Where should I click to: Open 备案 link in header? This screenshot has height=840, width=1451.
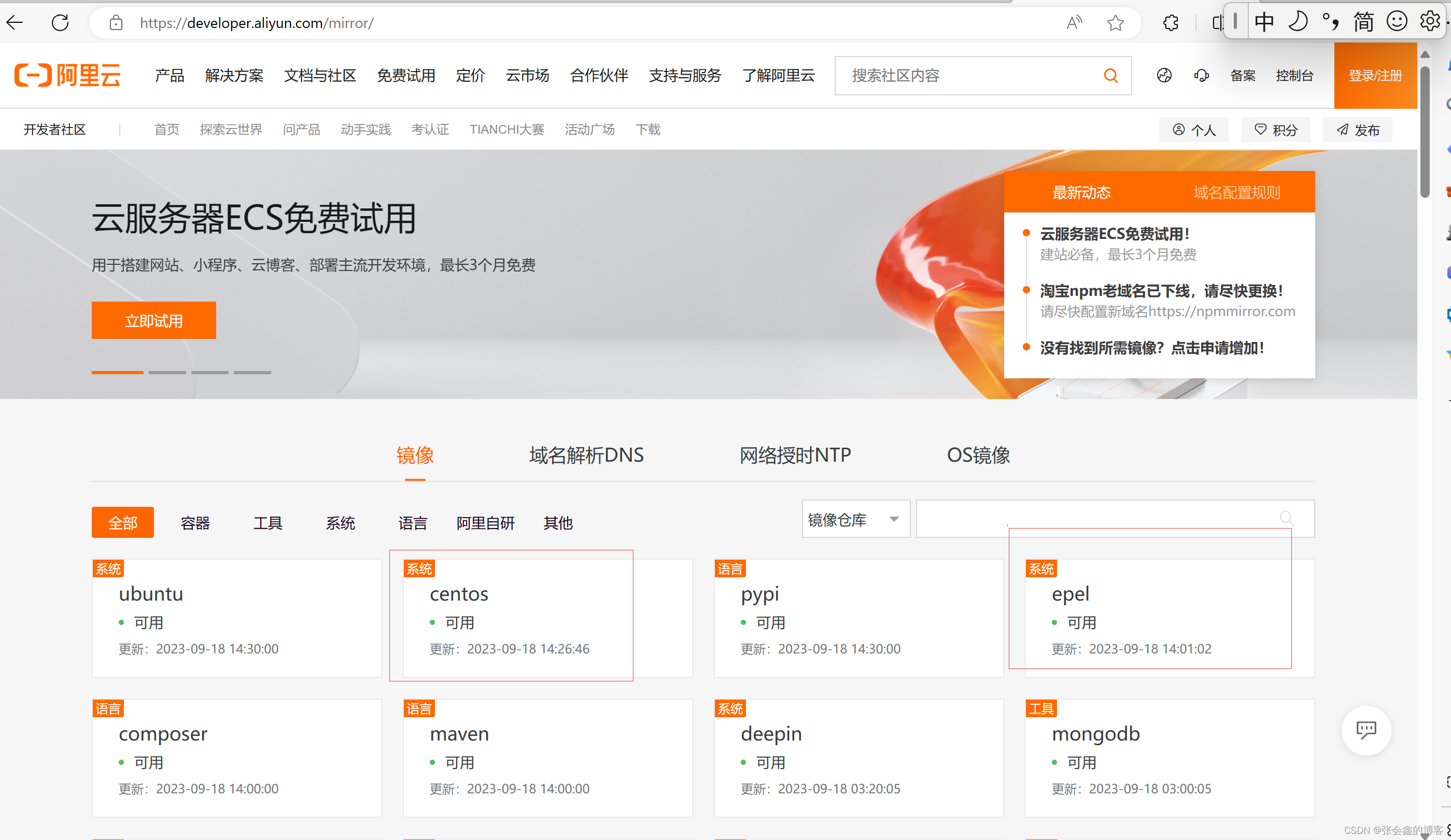pos(1243,76)
